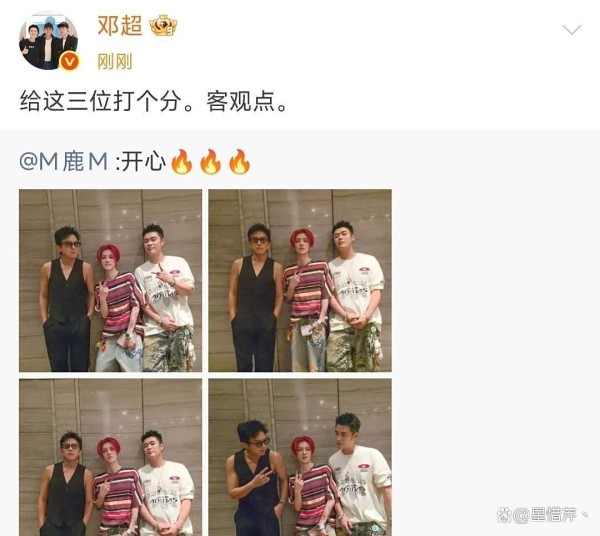This screenshot has height=536, width=600.
Task: Click the 客观点 text in post
Action: (x=241, y=101)
